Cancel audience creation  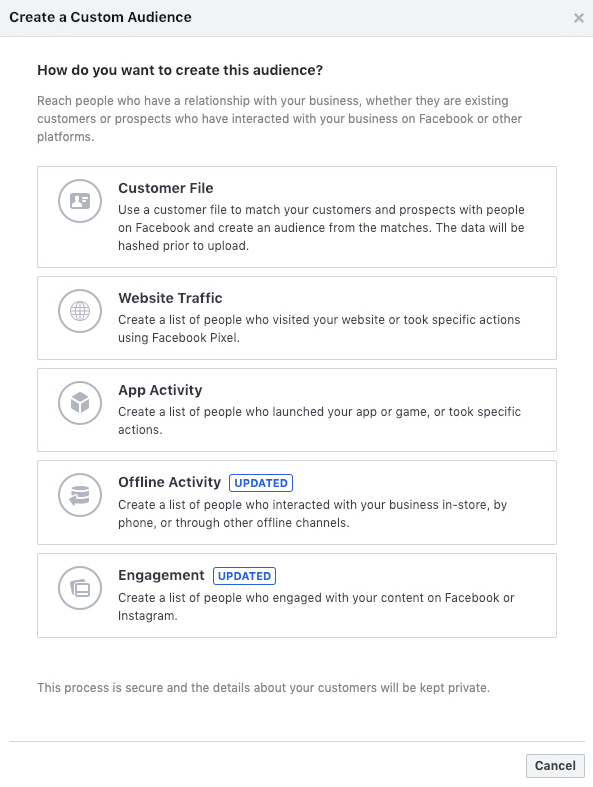555,765
